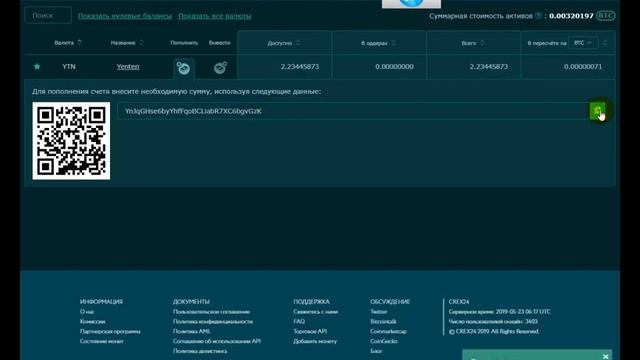Sort by the Всего column arrow
The image size is (640, 360).
click(482, 43)
